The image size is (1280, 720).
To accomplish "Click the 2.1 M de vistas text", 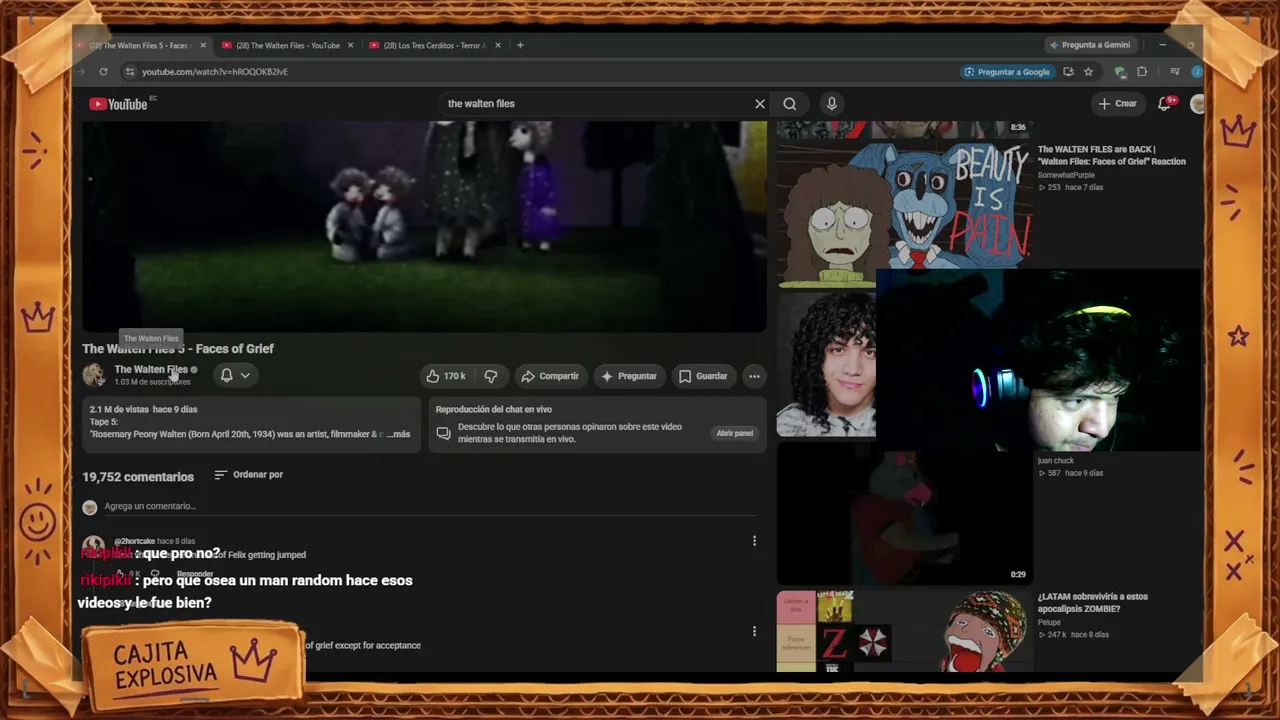I will click(119, 409).
